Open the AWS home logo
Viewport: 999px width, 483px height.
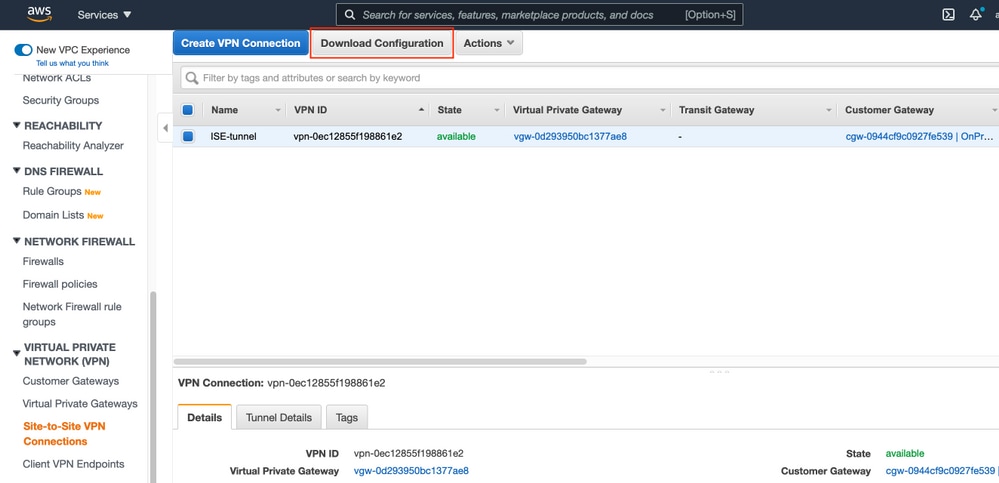click(39, 14)
